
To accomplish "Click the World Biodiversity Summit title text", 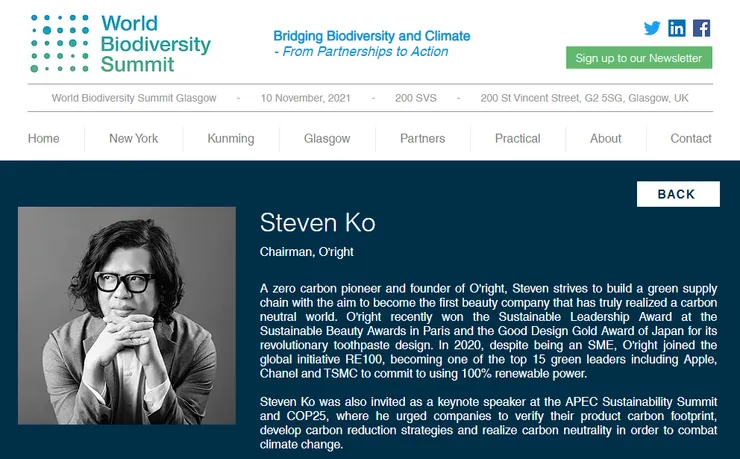I will (156, 44).
